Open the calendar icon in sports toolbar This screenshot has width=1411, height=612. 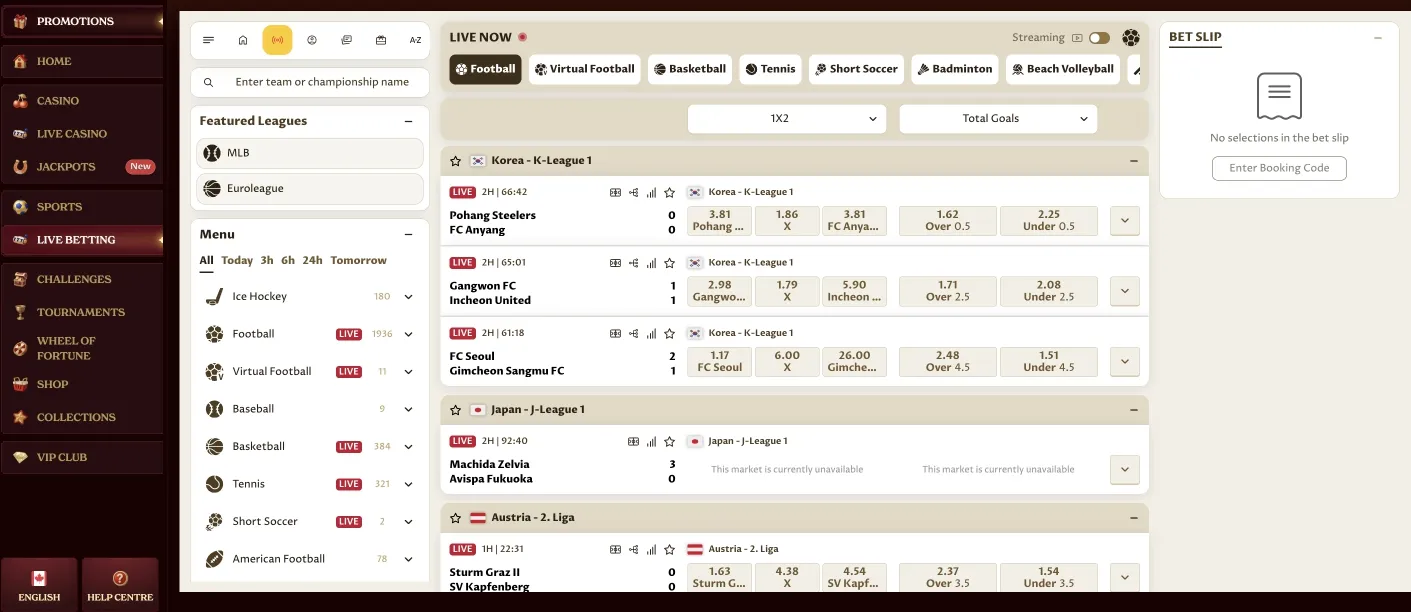point(381,40)
